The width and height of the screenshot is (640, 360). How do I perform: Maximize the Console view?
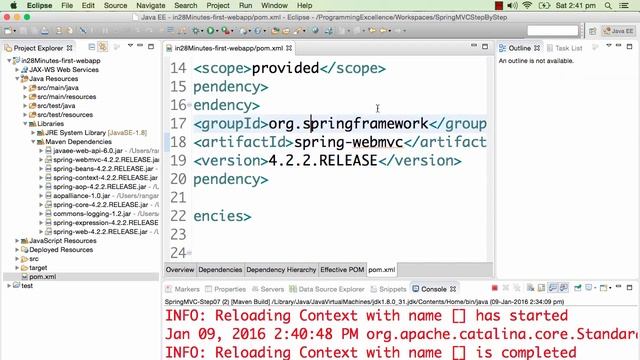[629, 287]
